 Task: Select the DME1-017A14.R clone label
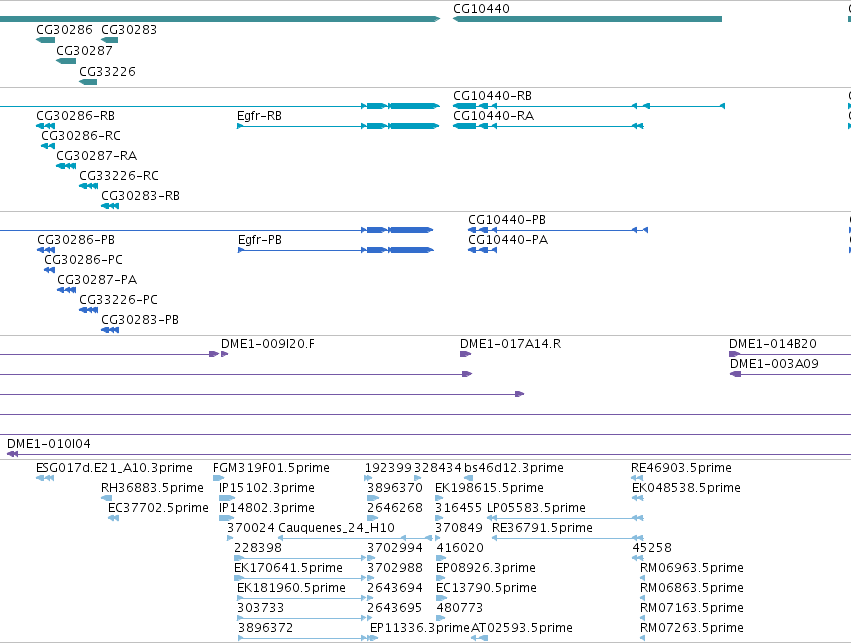click(510, 345)
